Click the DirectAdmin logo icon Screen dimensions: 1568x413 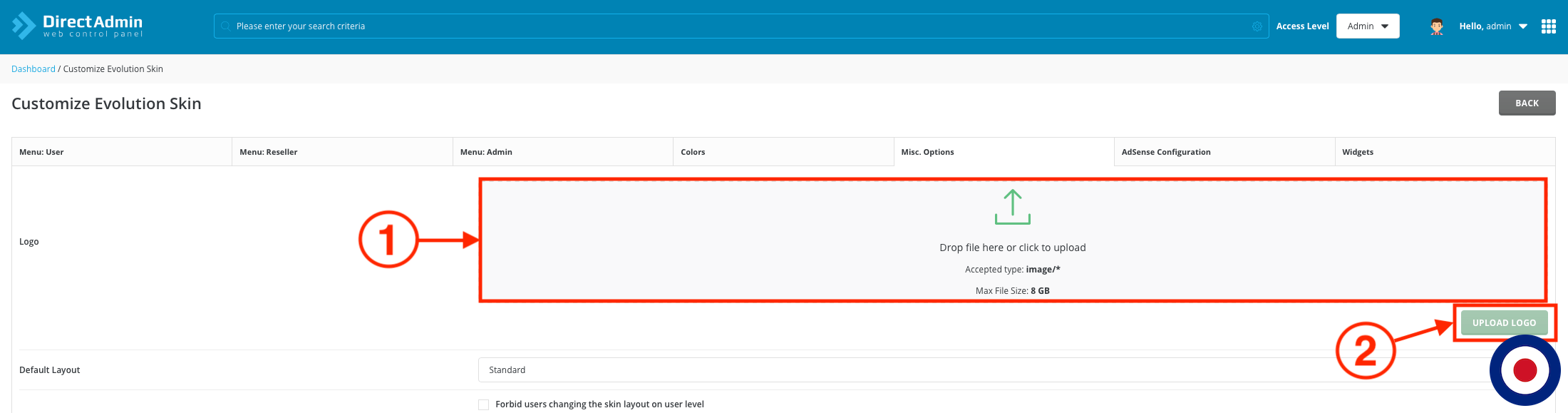click(x=24, y=26)
